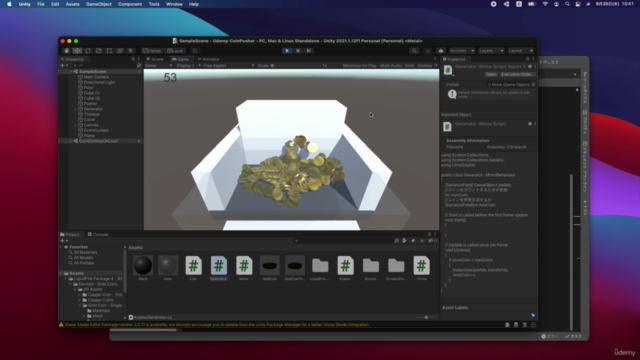Collapse the SampleScene hierarchy node
Screen dimensions: 640x360
click(x=71, y=72)
